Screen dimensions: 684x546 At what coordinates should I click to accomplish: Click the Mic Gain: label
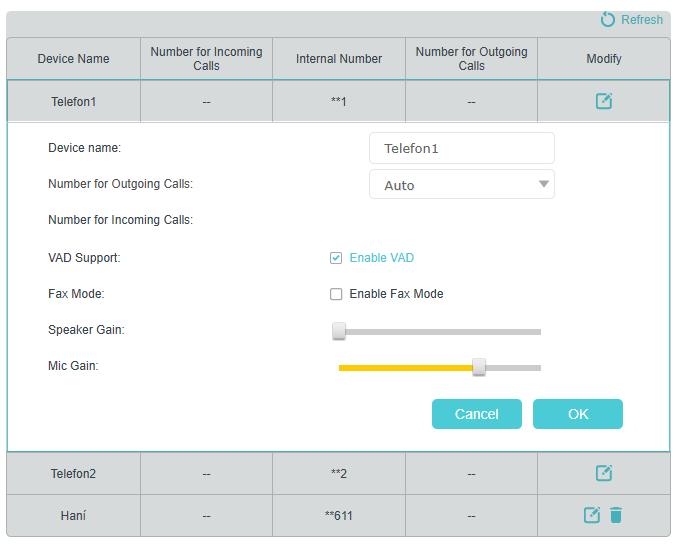point(73,365)
